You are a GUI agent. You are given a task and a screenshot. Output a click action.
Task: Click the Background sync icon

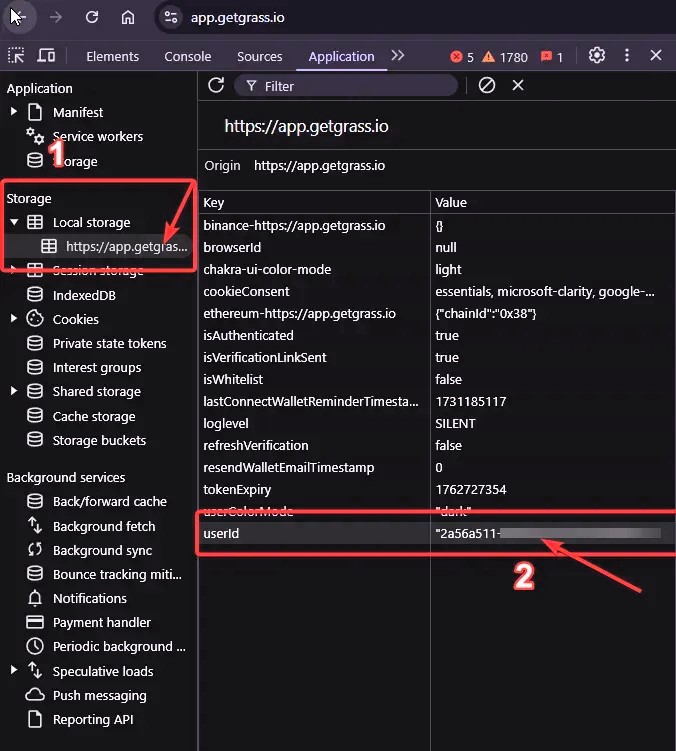35,549
